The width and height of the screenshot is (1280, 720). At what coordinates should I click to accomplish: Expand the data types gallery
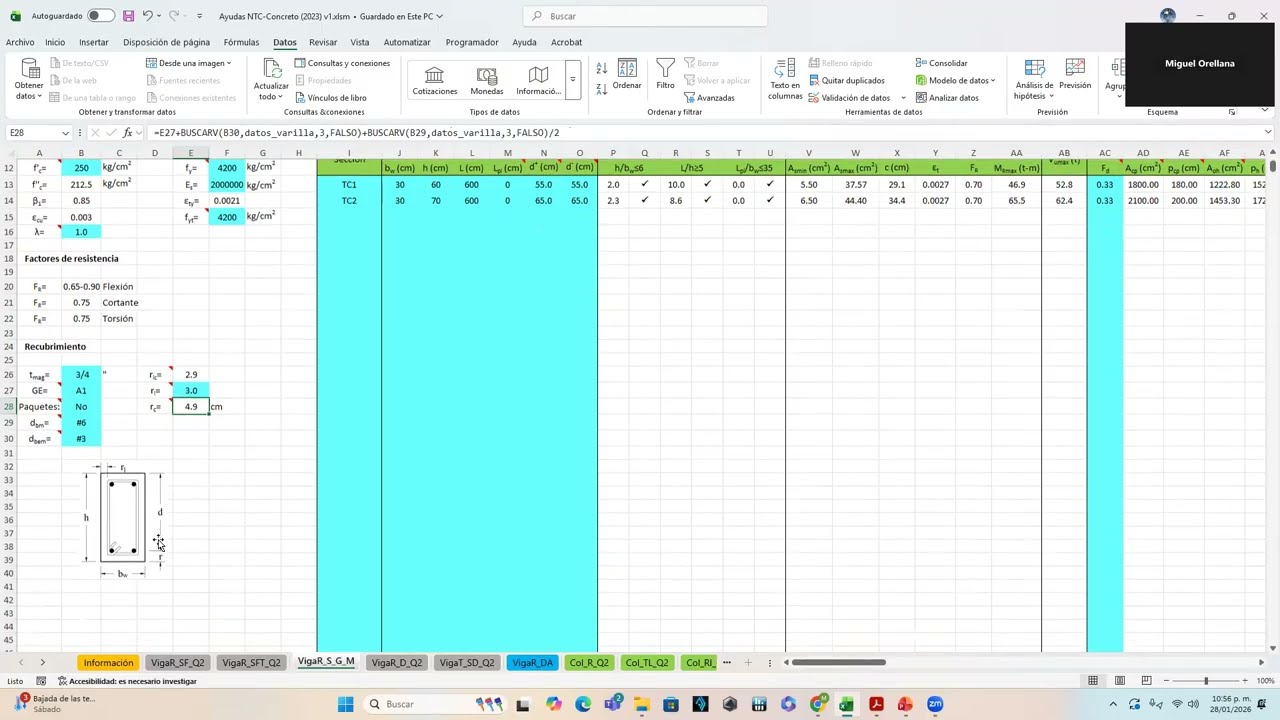(x=572, y=80)
